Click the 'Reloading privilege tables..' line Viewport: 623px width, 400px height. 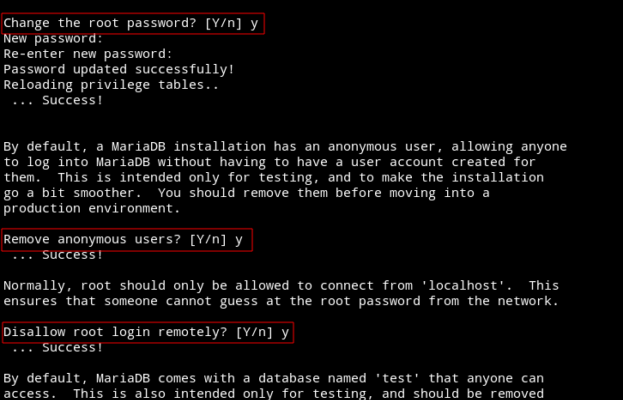pyautogui.click(x=111, y=85)
